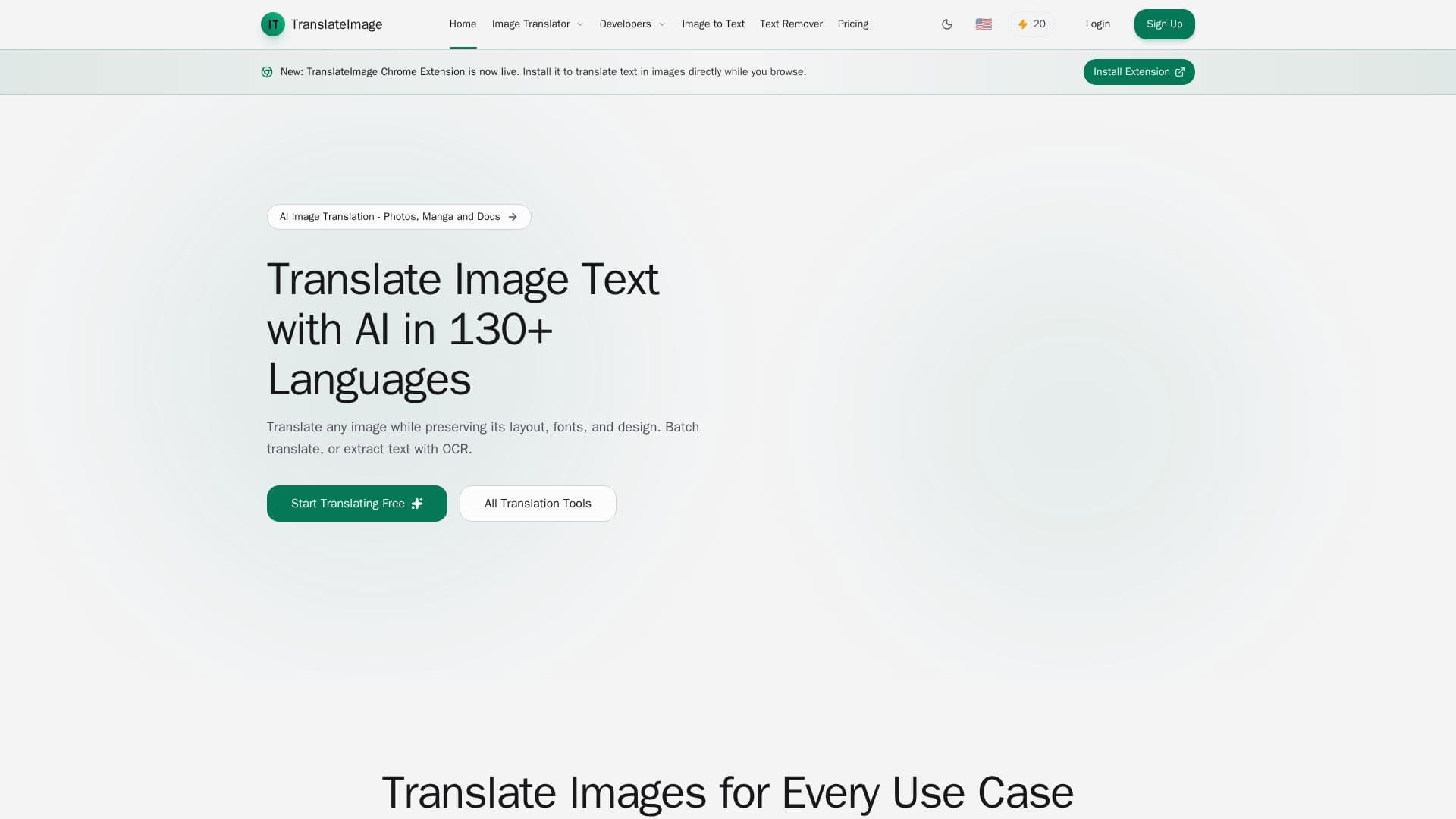Go to the Home tab

pyautogui.click(x=463, y=24)
